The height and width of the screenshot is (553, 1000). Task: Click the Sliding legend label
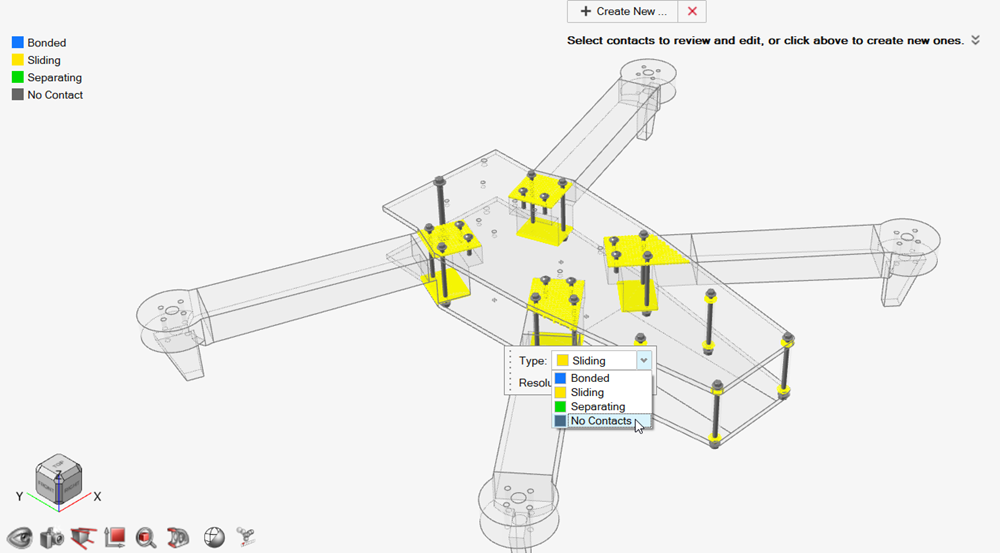coord(44,60)
